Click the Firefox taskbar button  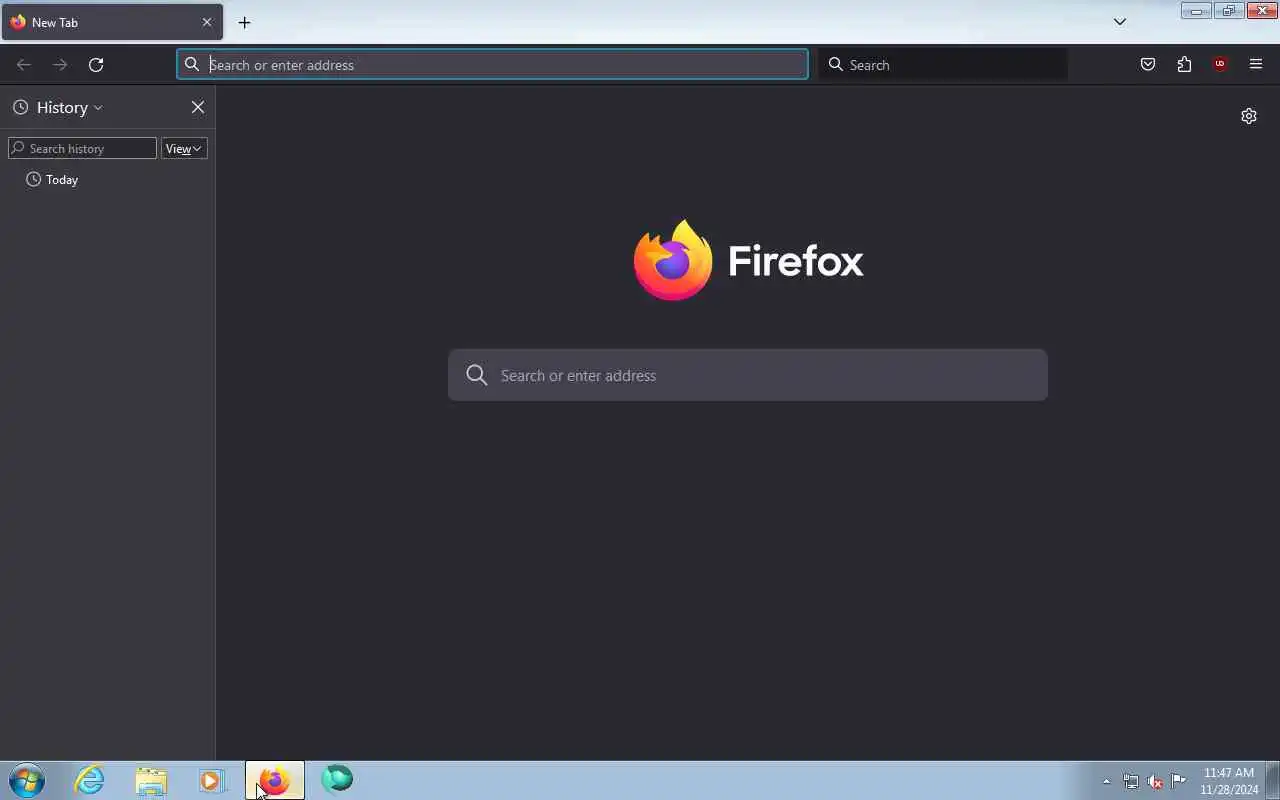coord(275,780)
